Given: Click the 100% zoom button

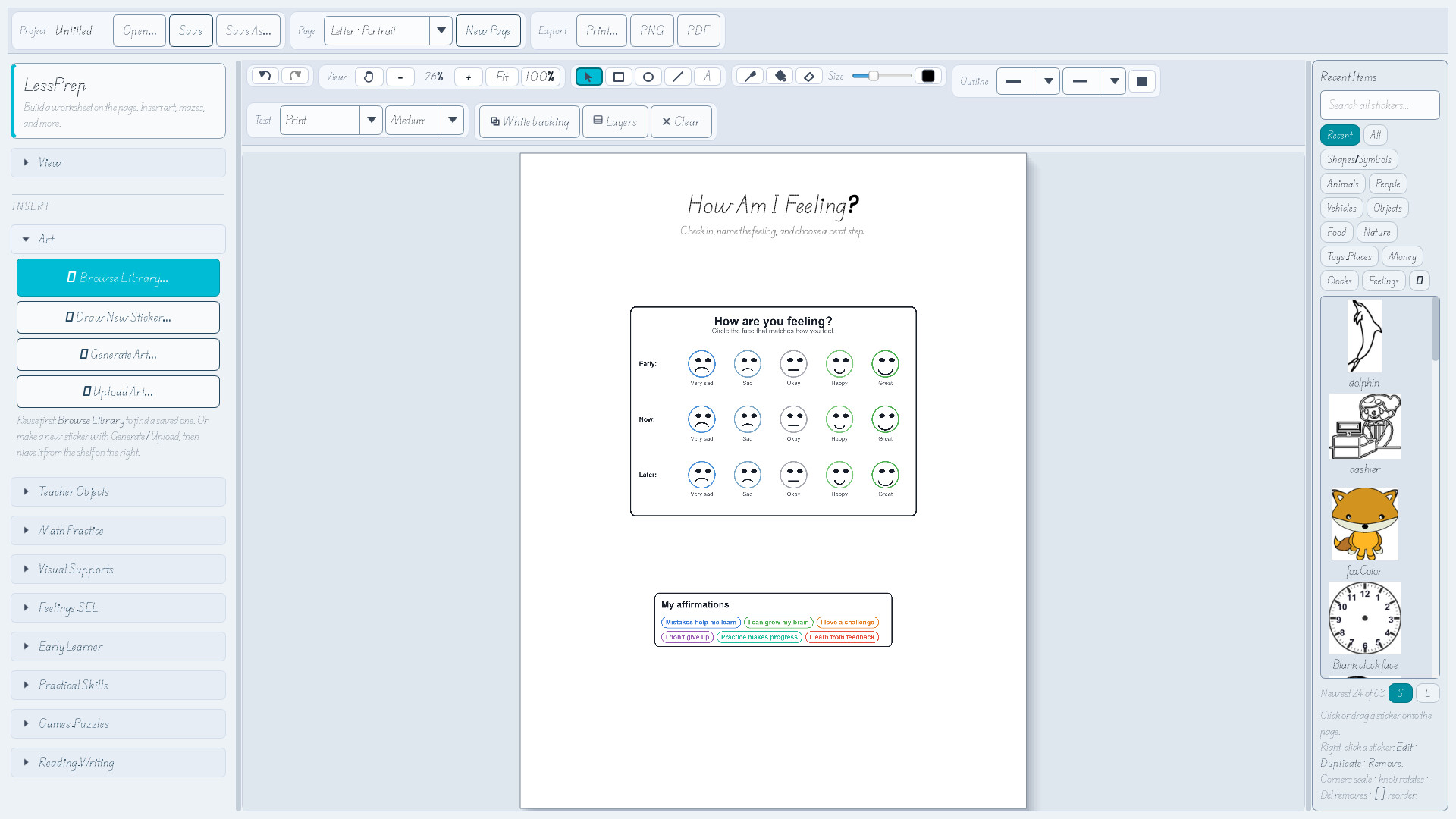Looking at the screenshot, I should click(540, 77).
